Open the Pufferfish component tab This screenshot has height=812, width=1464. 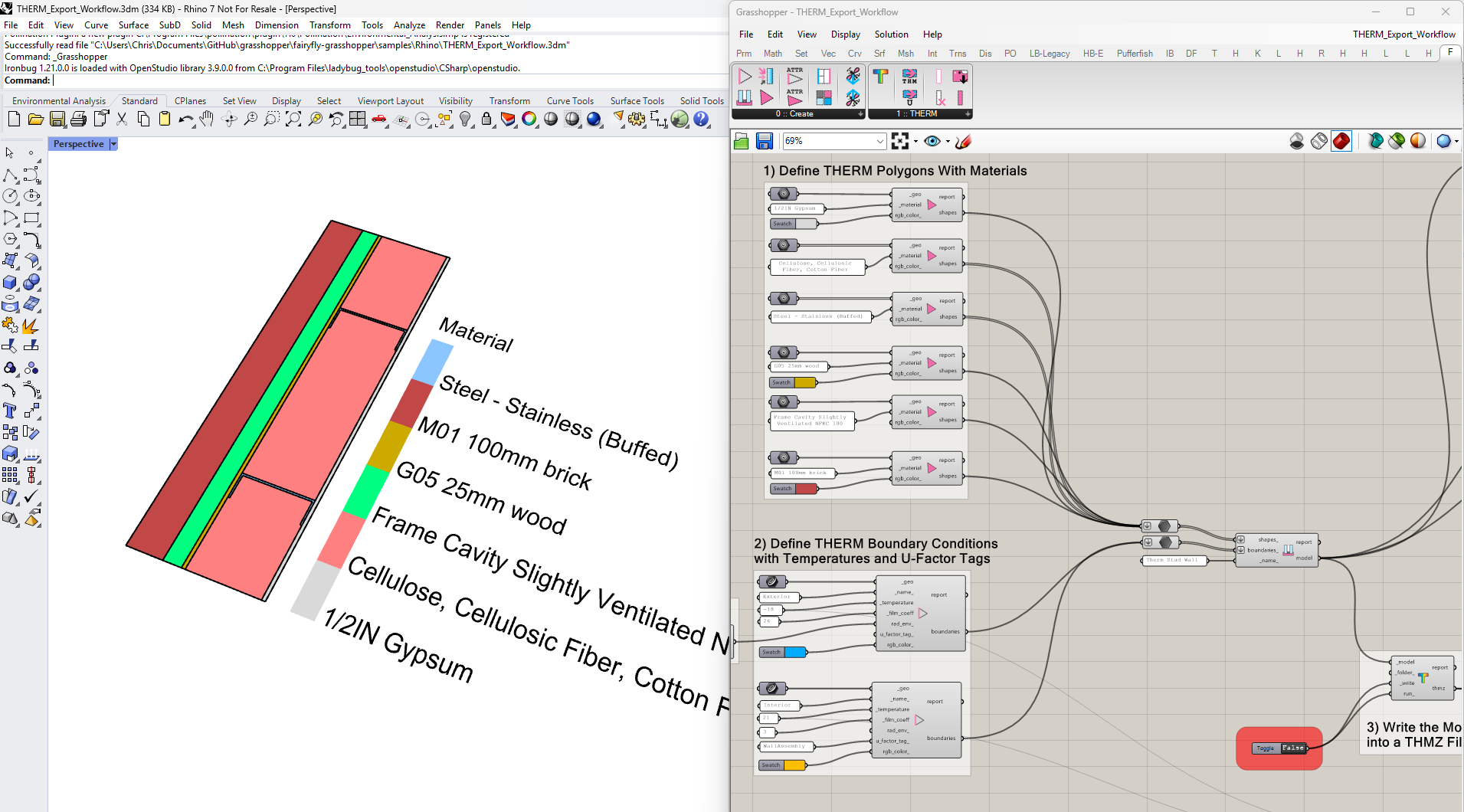click(x=1134, y=54)
